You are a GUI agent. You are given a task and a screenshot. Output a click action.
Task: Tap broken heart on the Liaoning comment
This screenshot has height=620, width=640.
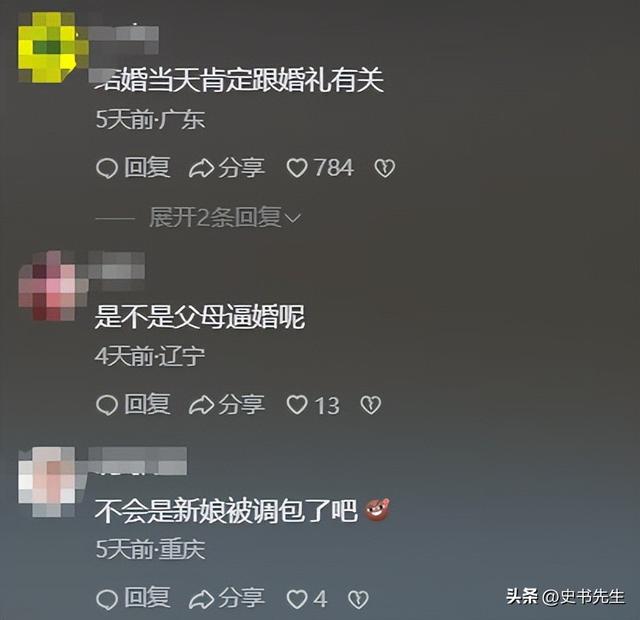tap(371, 405)
